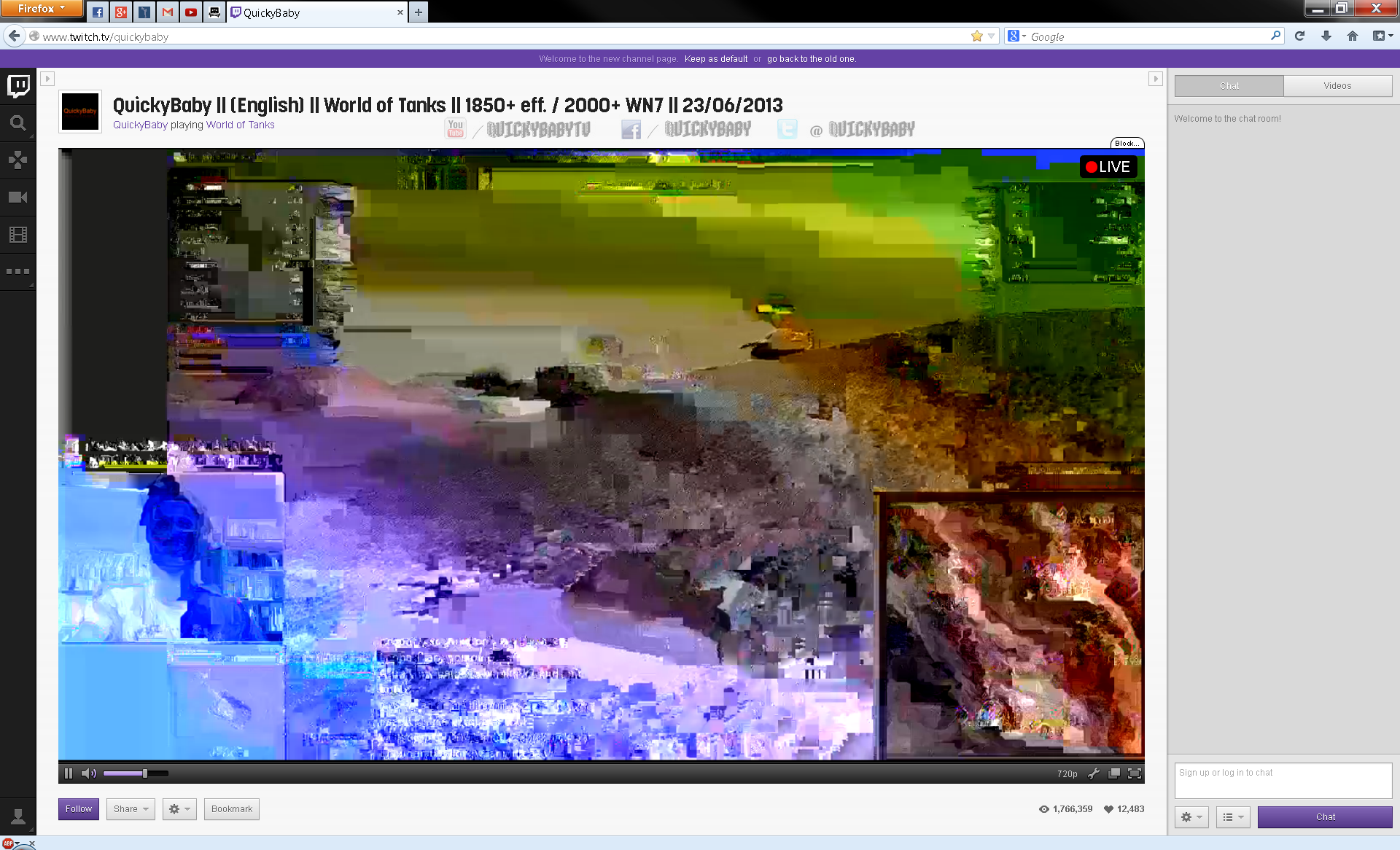The height and width of the screenshot is (850, 1400).
Task: Open the sidebar search icon
Action: (18, 123)
